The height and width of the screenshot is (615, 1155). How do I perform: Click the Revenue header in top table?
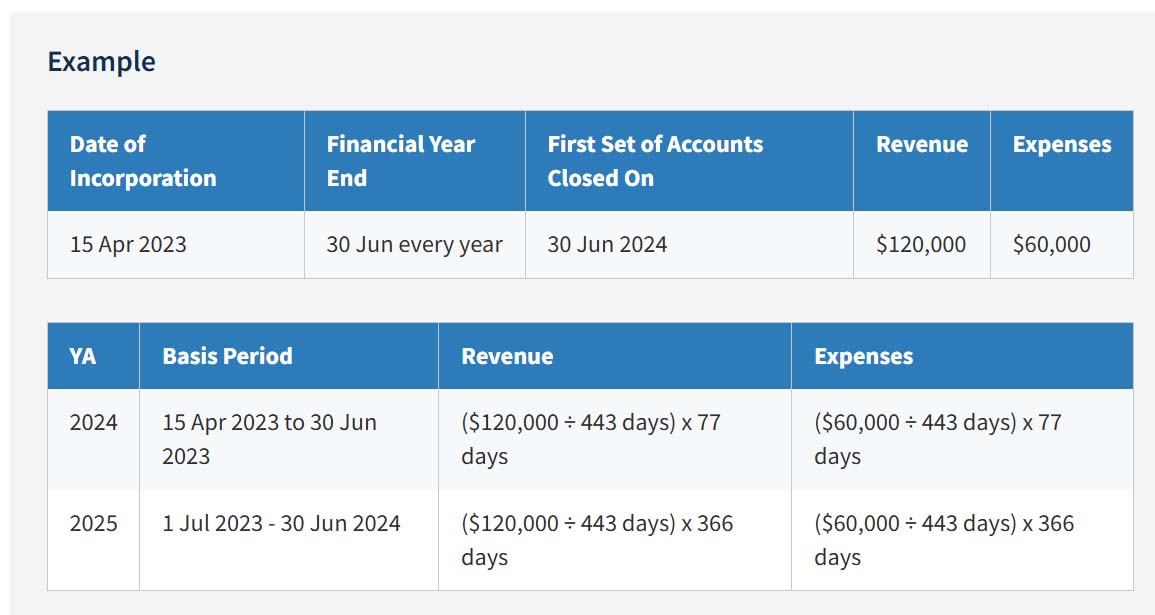point(922,161)
